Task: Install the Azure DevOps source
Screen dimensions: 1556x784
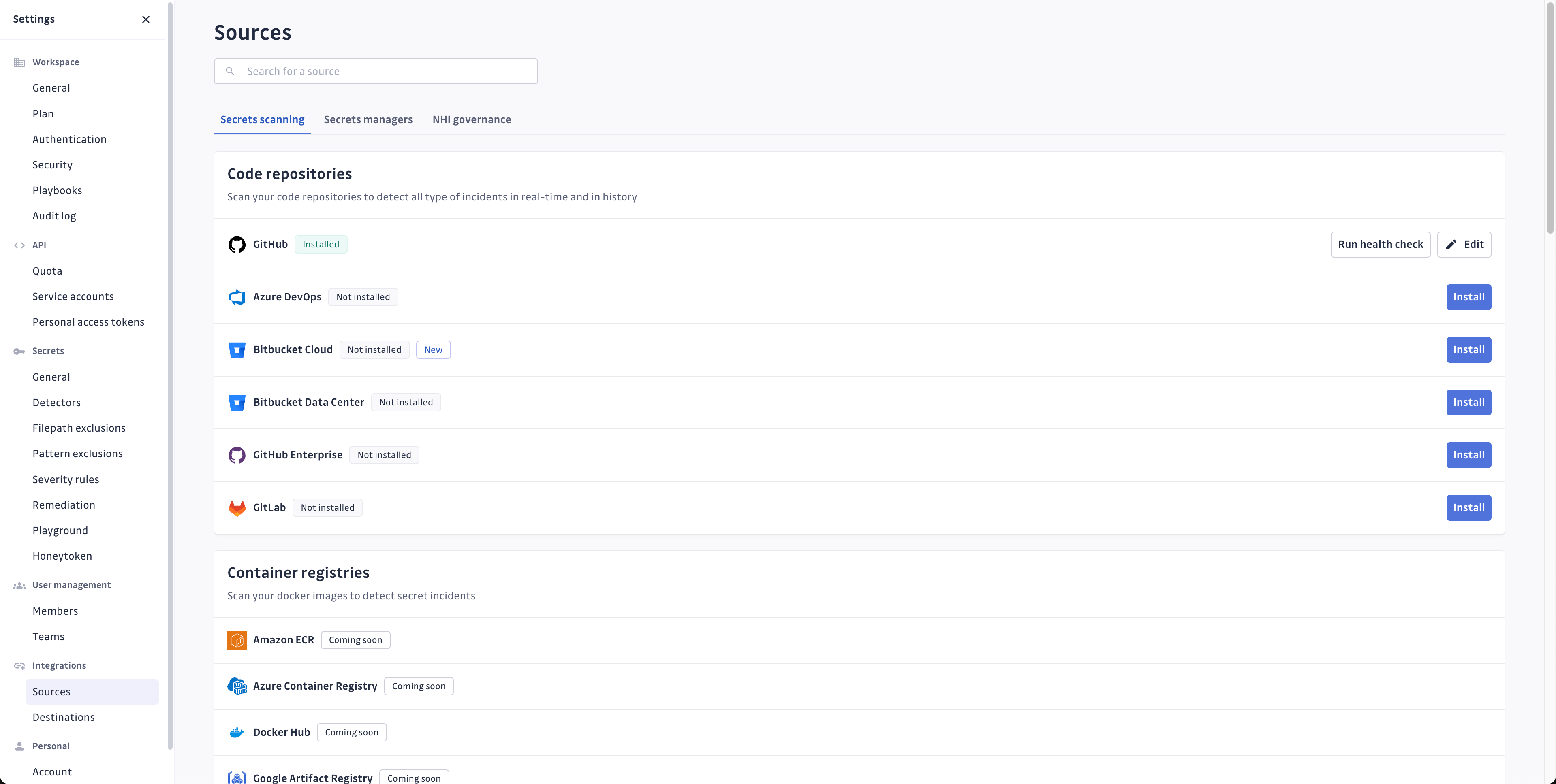Action: click(1468, 297)
